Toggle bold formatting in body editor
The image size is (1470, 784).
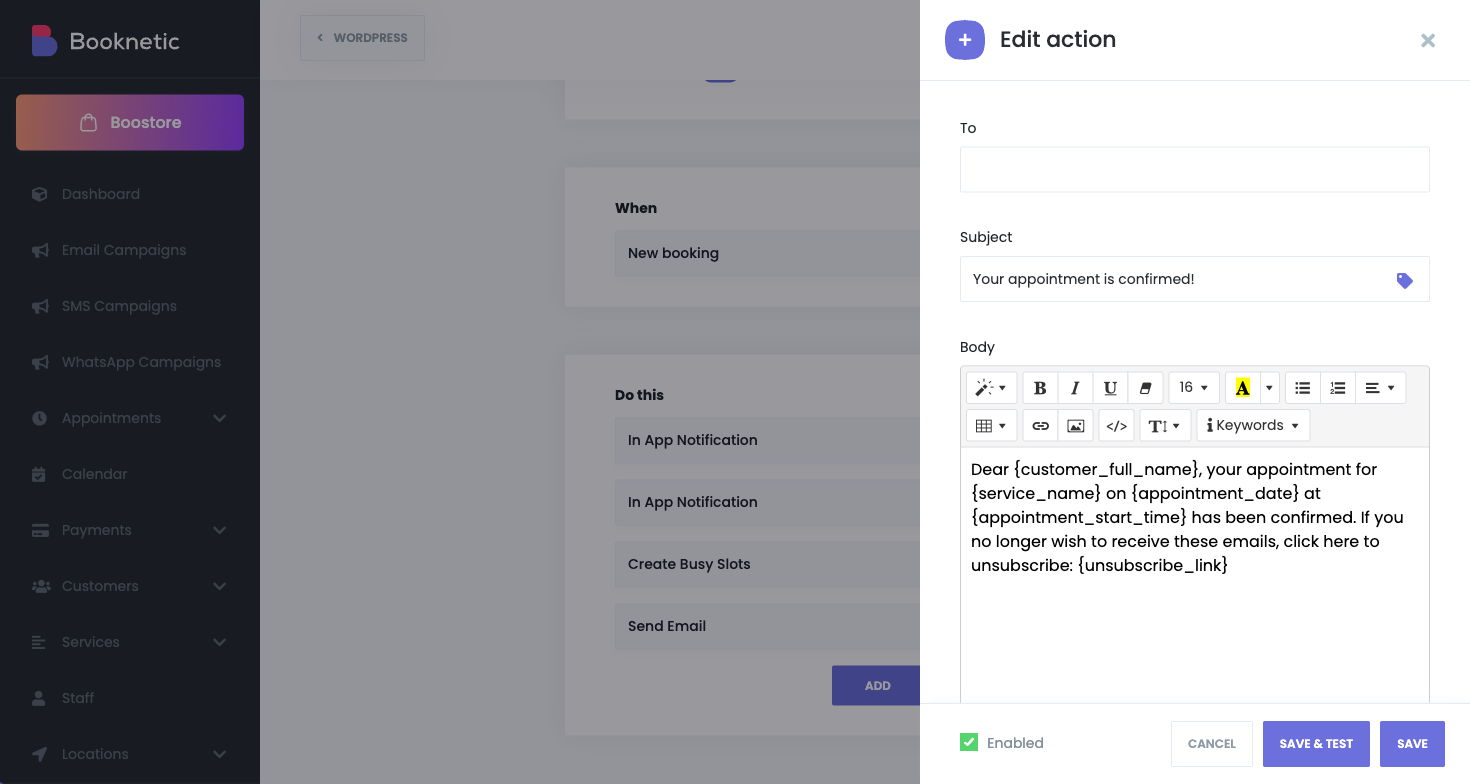click(x=1040, y=388)
